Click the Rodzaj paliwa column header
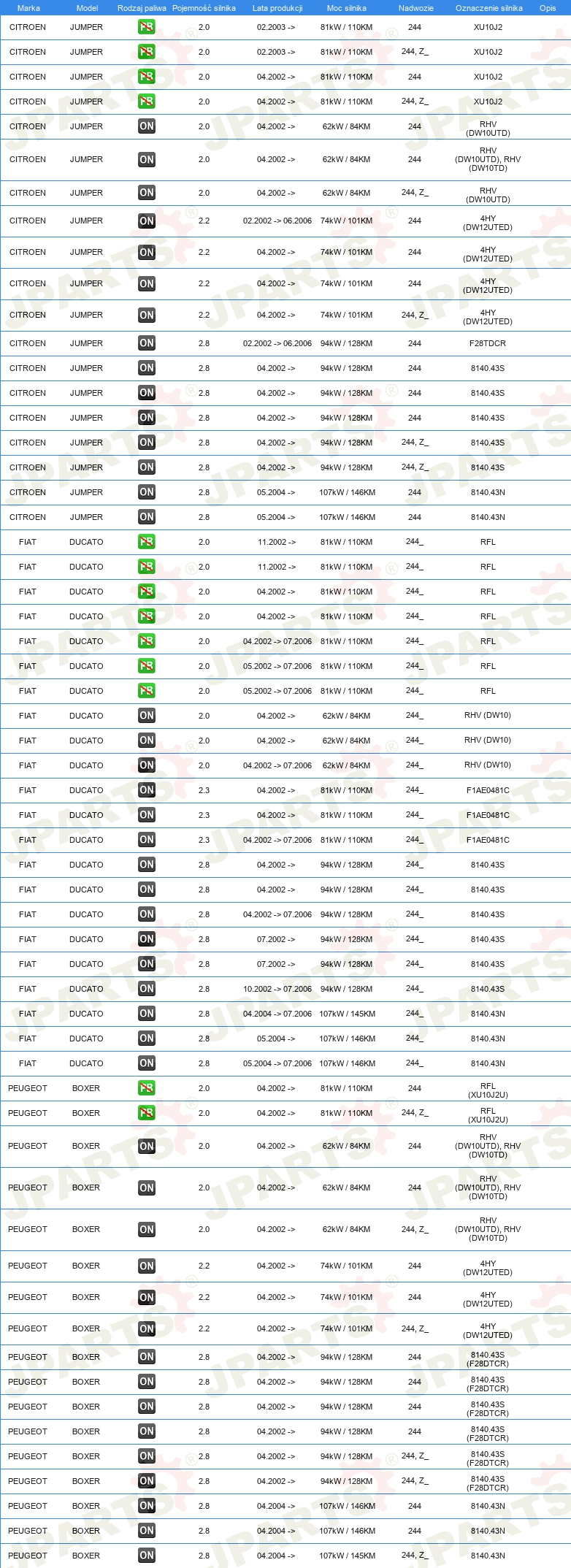 coord(142,8)
